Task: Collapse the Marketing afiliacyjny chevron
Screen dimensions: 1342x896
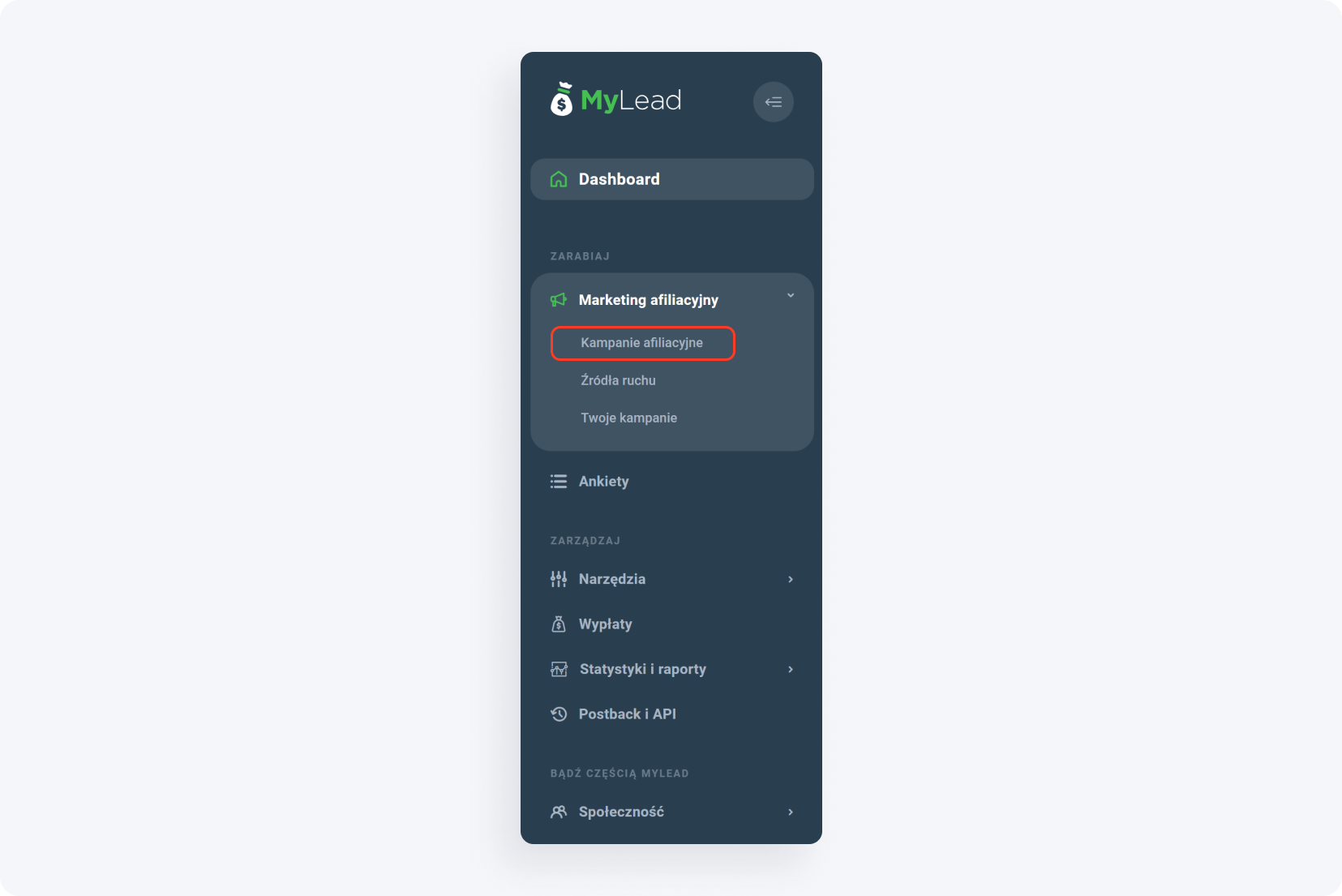Action: 791,296
